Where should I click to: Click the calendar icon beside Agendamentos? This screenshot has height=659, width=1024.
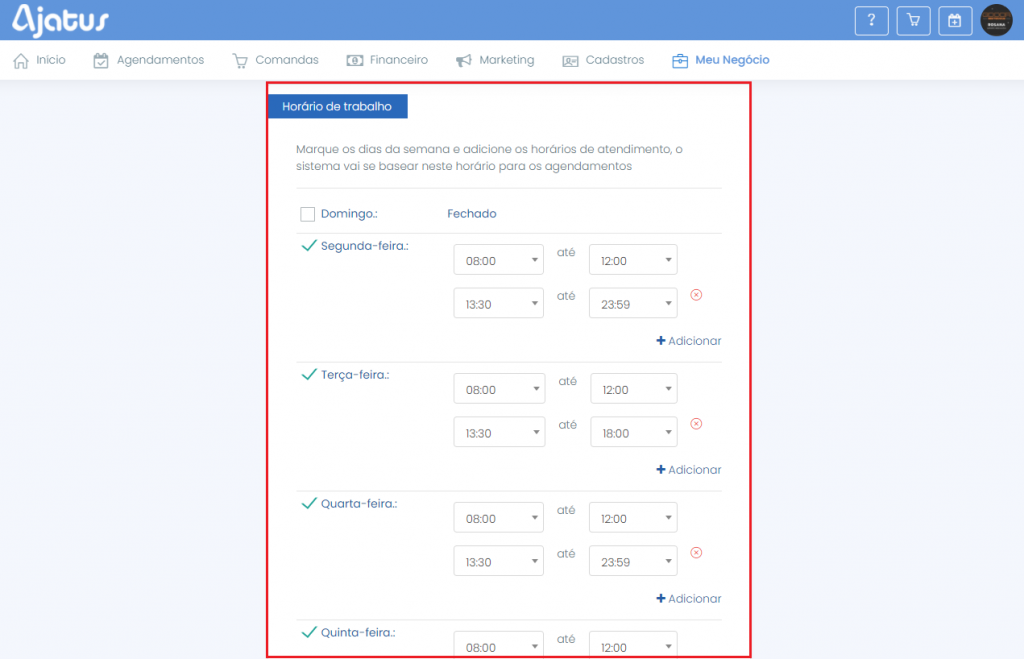click(101, 61)
